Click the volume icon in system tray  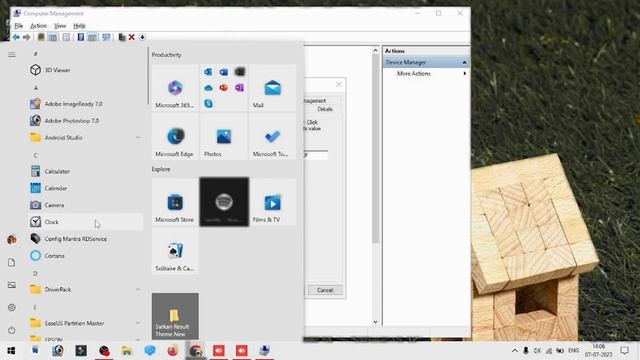click(x=537, y=351)
